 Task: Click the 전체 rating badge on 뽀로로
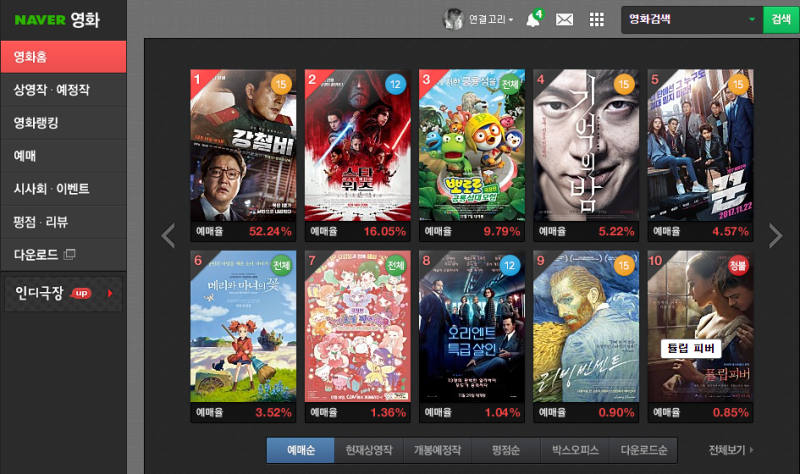click(510, 84)
